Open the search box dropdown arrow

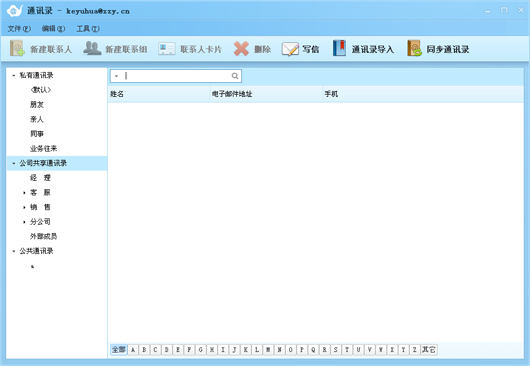coord(116,76)
